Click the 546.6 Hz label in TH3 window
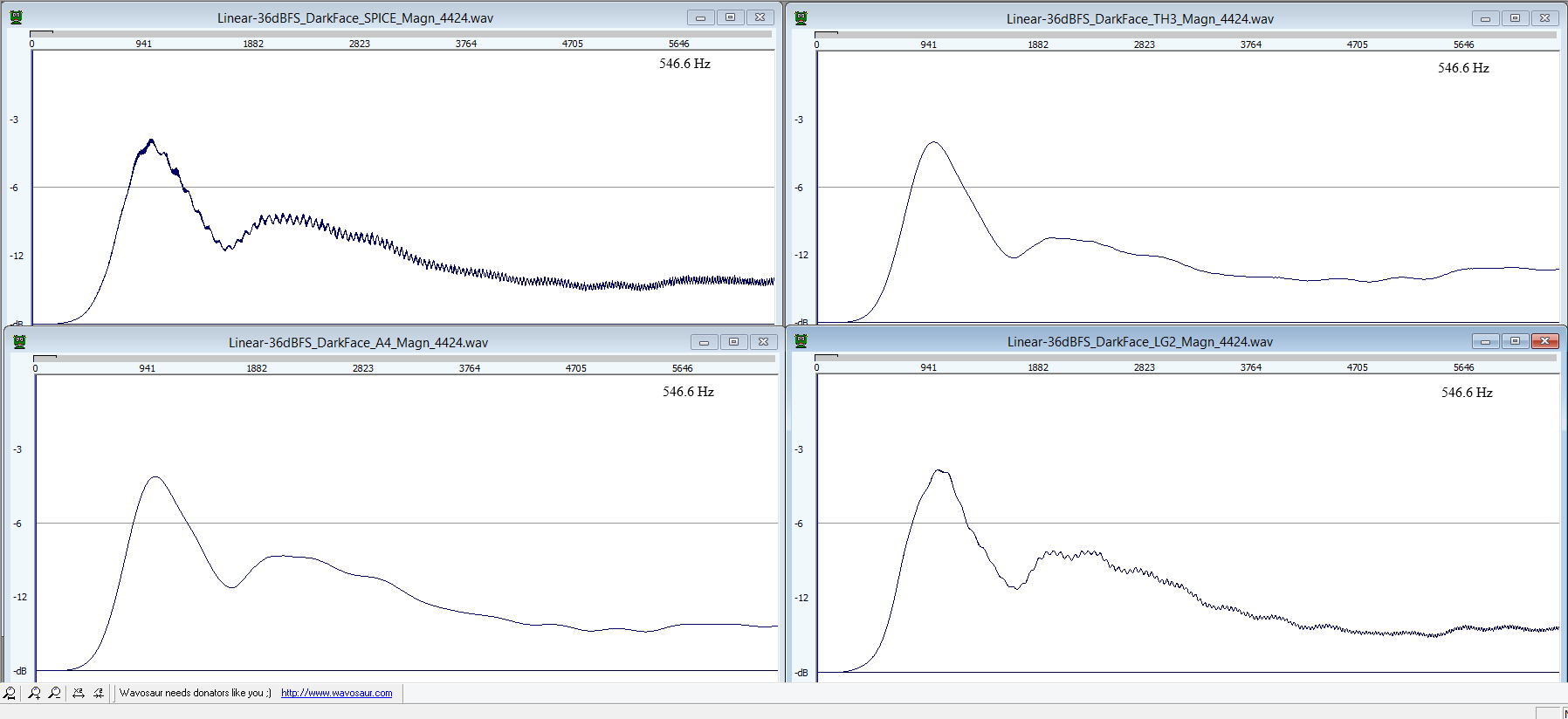The height and width of the screenshot is (719, 1568). 1463,68
